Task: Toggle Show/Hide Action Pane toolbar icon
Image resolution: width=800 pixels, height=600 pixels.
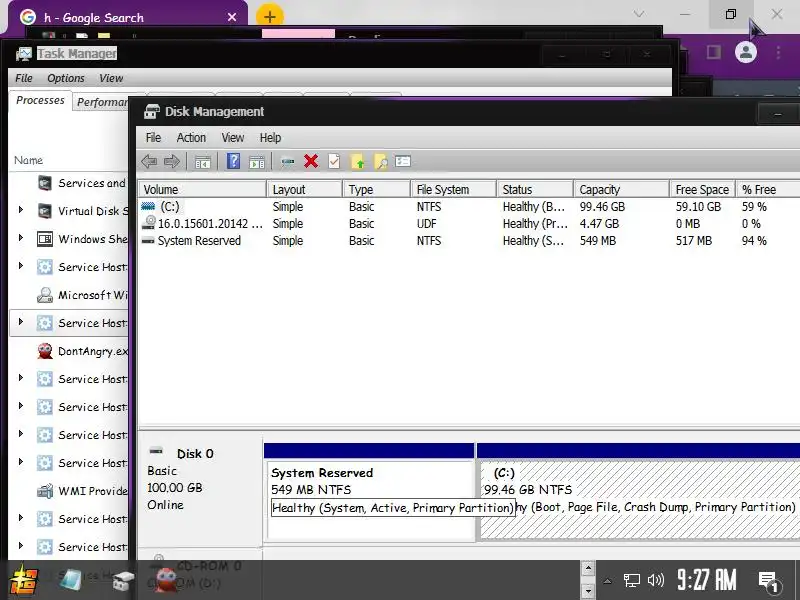Action: click(x=257, y=162)
